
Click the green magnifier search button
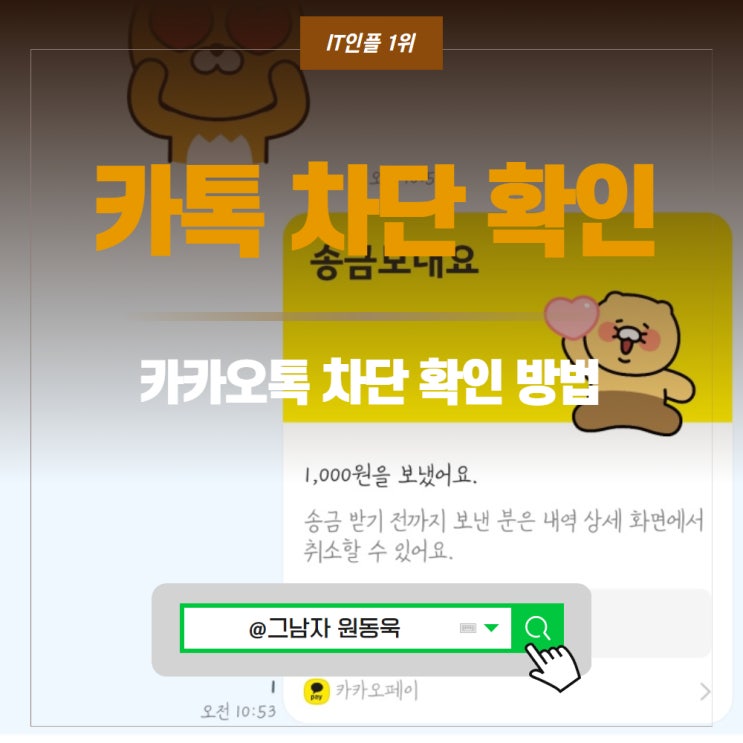tap(537, 628)
